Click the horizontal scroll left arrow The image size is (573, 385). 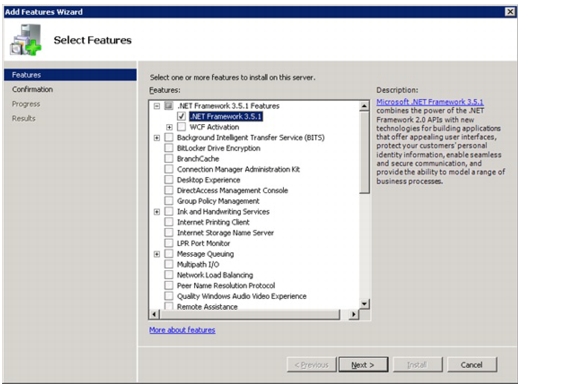click(x=154, y=314)
